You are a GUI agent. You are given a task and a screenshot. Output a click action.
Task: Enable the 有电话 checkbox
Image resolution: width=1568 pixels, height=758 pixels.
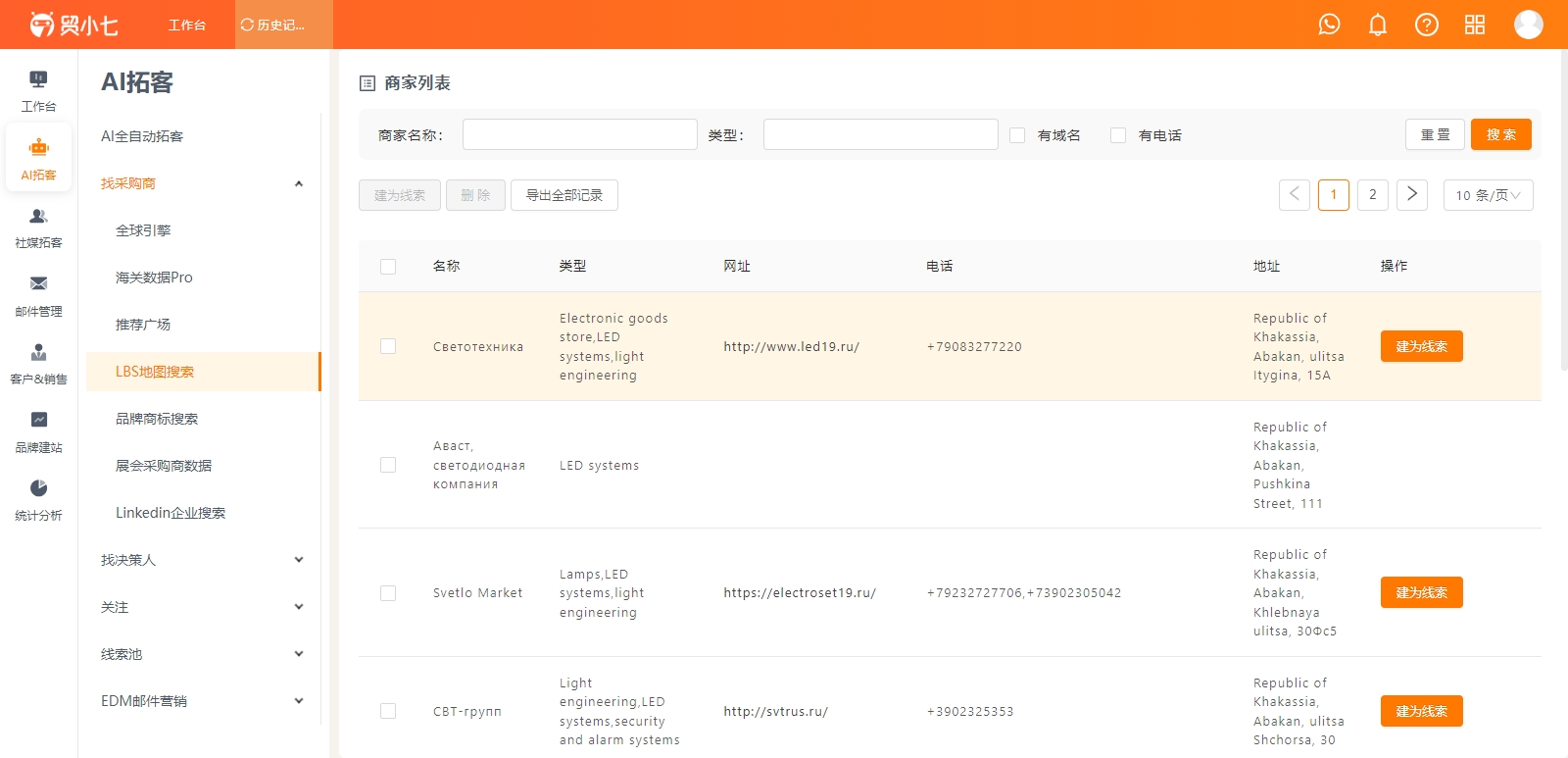[x=1118, y=135]
